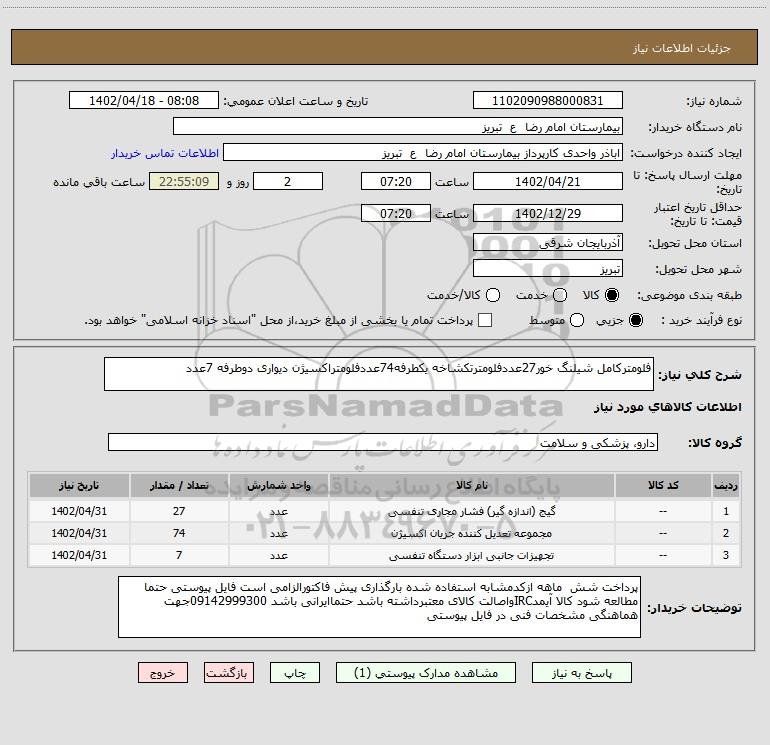Click the شرح کلی نیاز description box
Viewport: 770px width, 745px height.
pyautogui.click(x=379, y=374)
